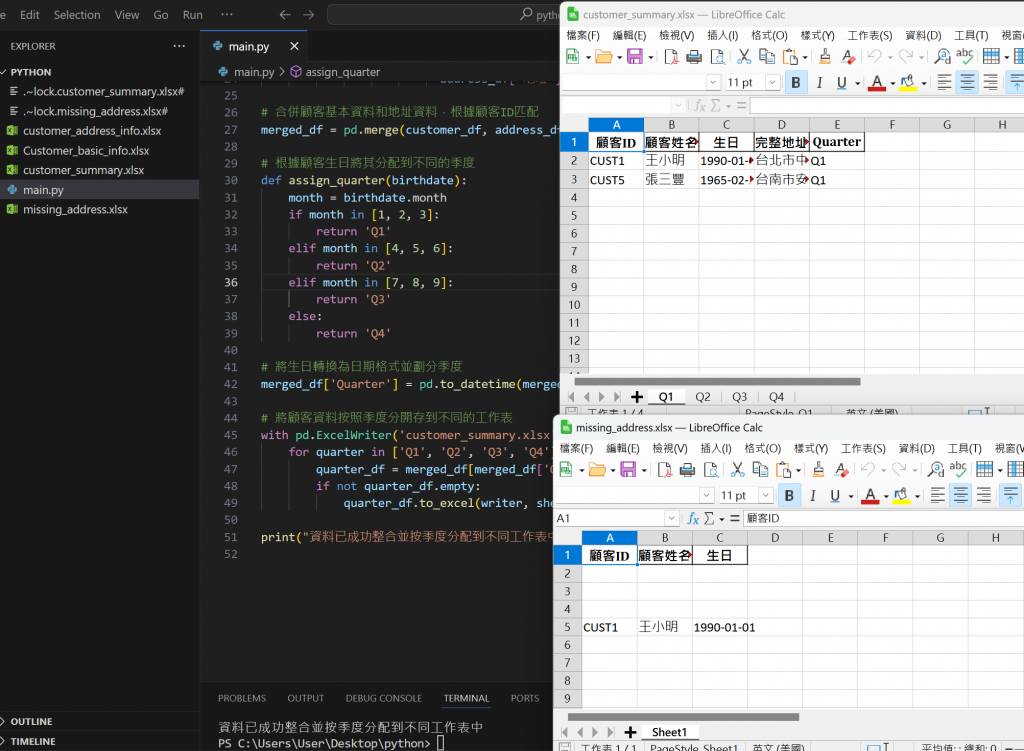Expand the OUTLINE section in Explorer
1024x751 pixels.
pyautogui.click(x=31, y=721)
